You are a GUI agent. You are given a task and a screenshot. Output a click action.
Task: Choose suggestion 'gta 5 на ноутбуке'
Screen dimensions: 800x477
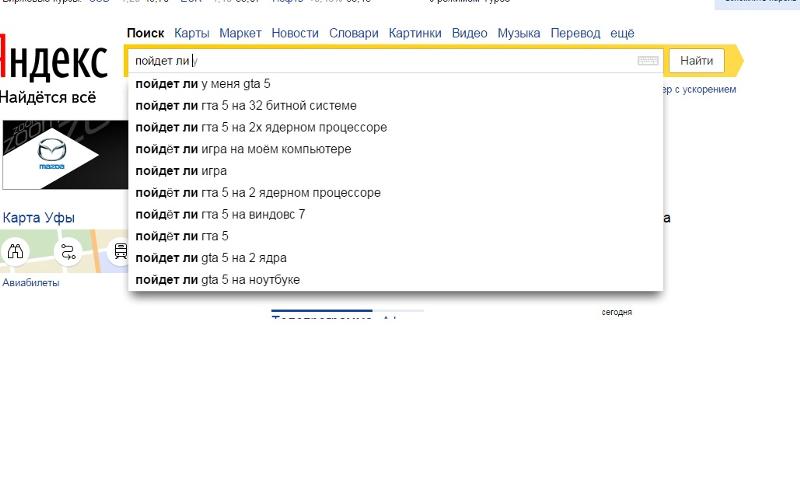[x=395, y=280]
